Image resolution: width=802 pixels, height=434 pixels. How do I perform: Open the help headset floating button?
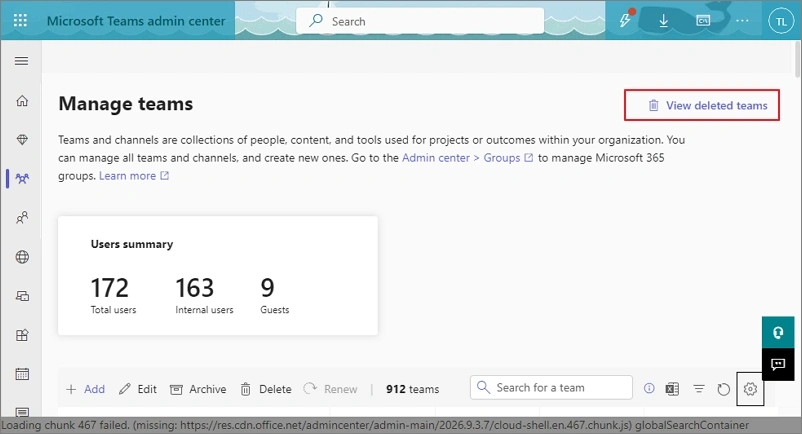click(778, 333)
